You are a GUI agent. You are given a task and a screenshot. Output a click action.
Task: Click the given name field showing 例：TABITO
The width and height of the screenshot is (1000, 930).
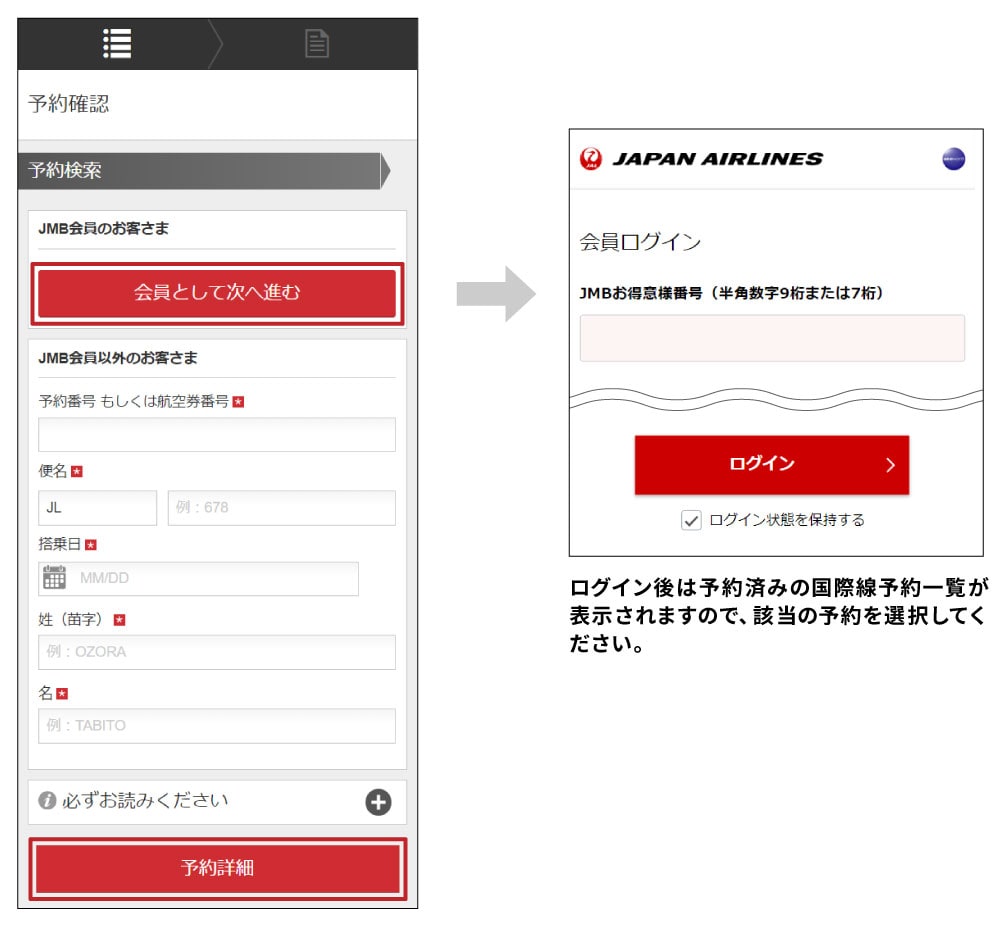[217, 726]
